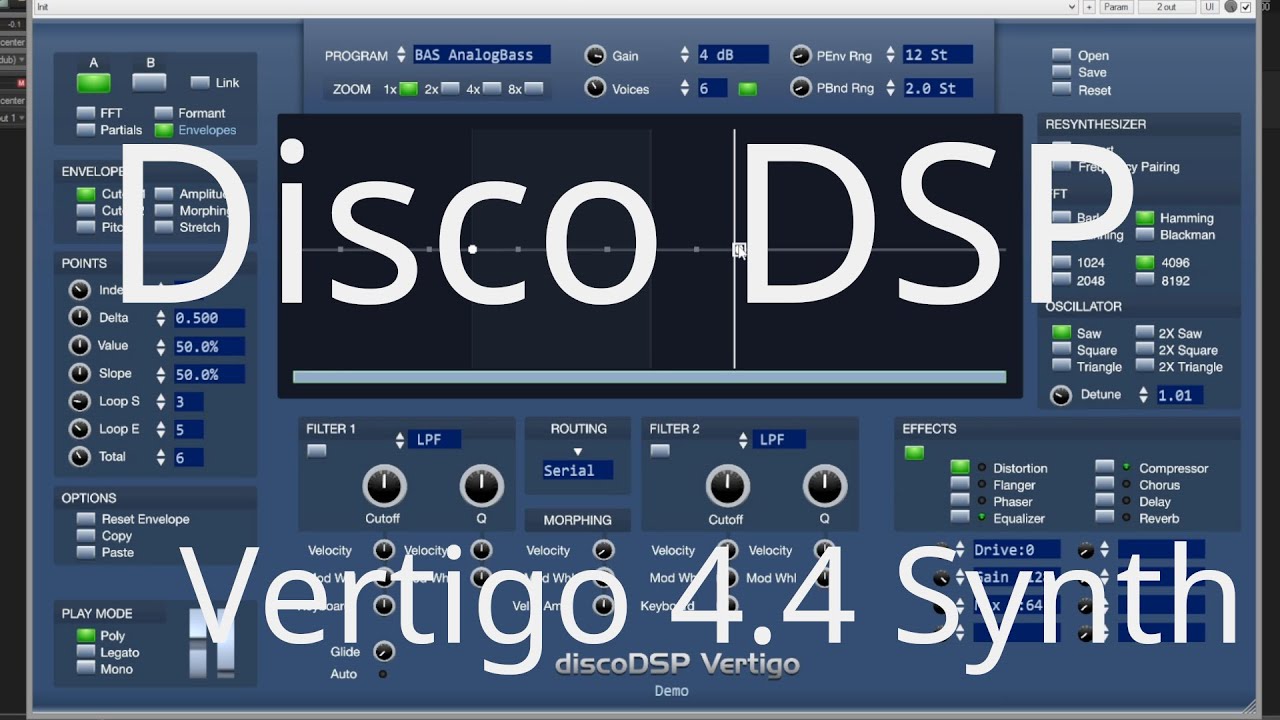
Task: Select Poly play mode
Action: click(x=86, y=636)
